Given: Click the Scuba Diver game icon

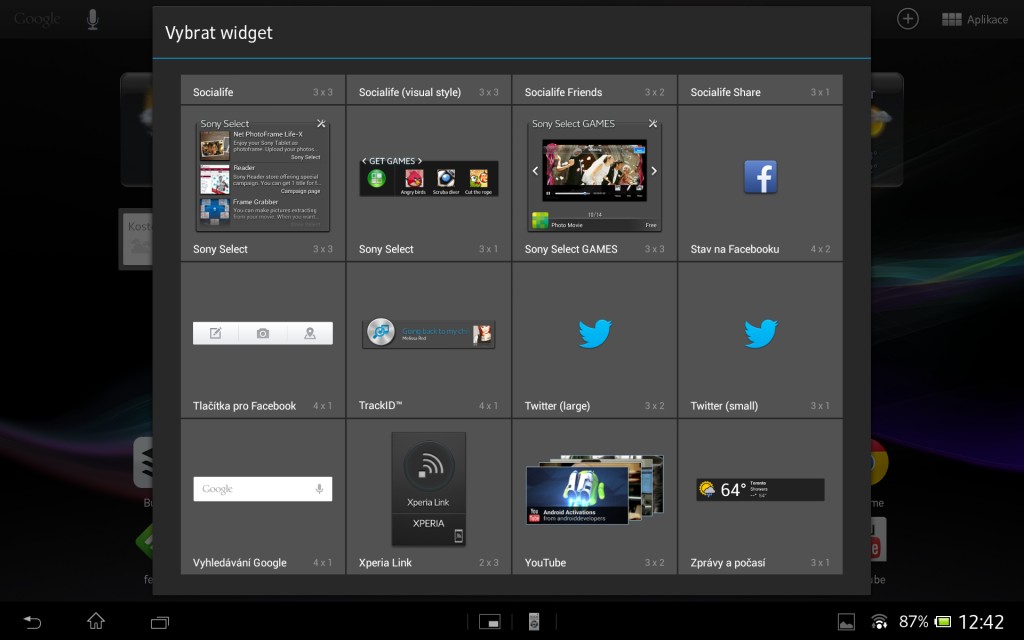Looking at the screenshot, I should click(x=446, y=178).
